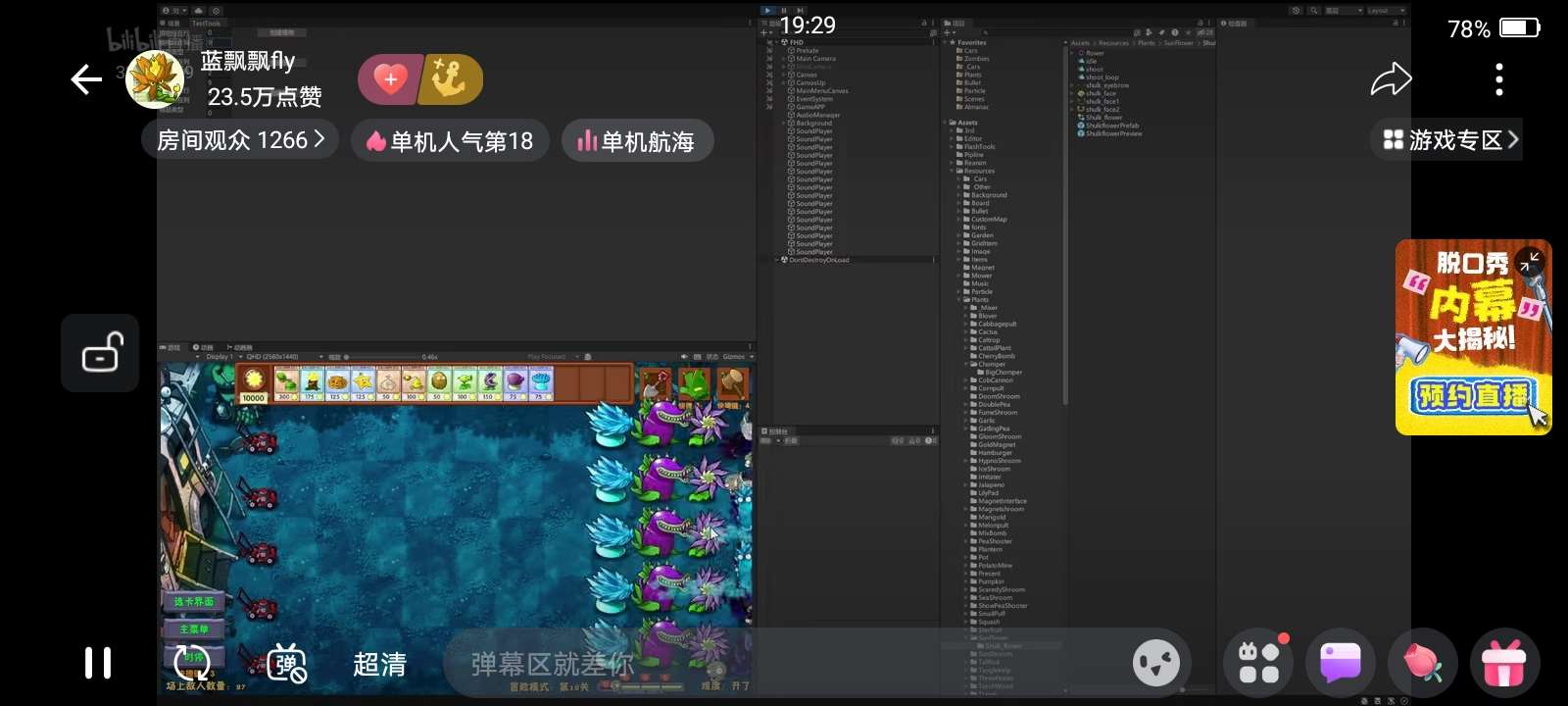Select DontDestroyOnLoad in the Hierarchy
1568x706 pixels.
pyautogui.click(x=815, y=260)
